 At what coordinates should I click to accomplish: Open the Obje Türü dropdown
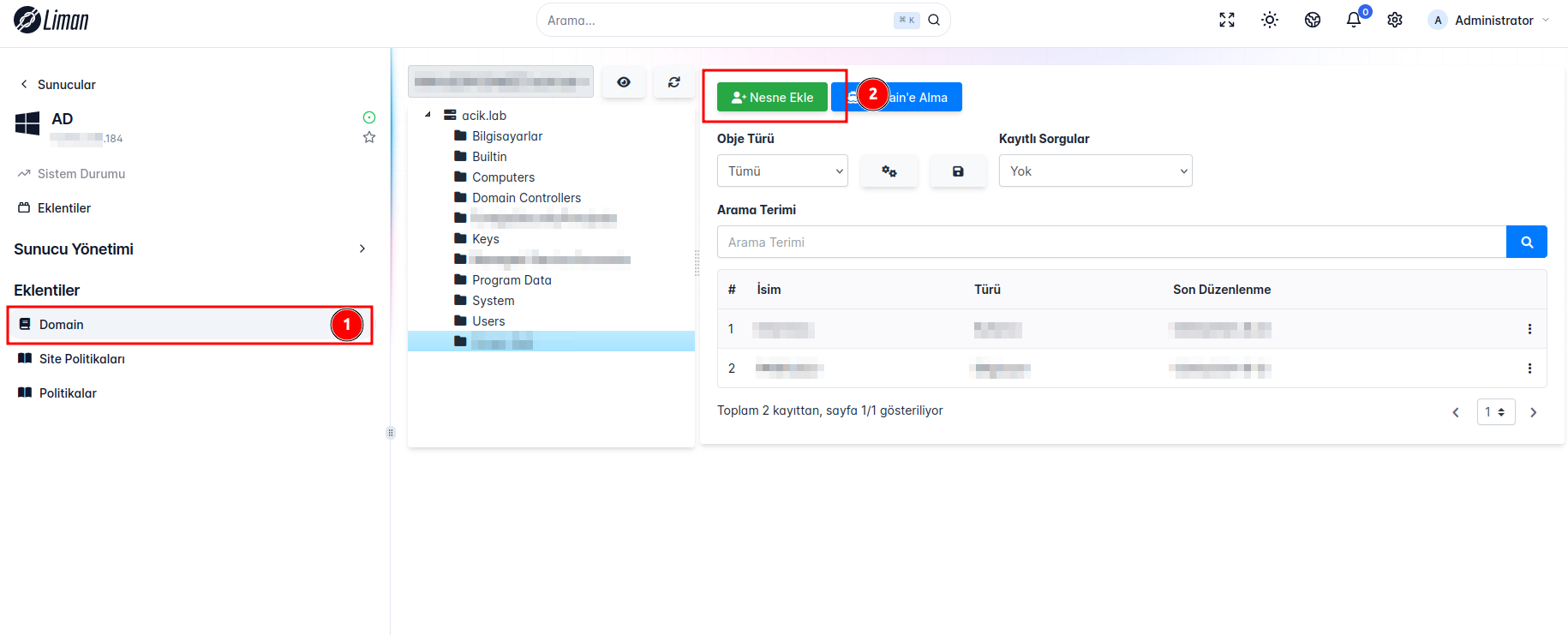click(x=782, y=171)
